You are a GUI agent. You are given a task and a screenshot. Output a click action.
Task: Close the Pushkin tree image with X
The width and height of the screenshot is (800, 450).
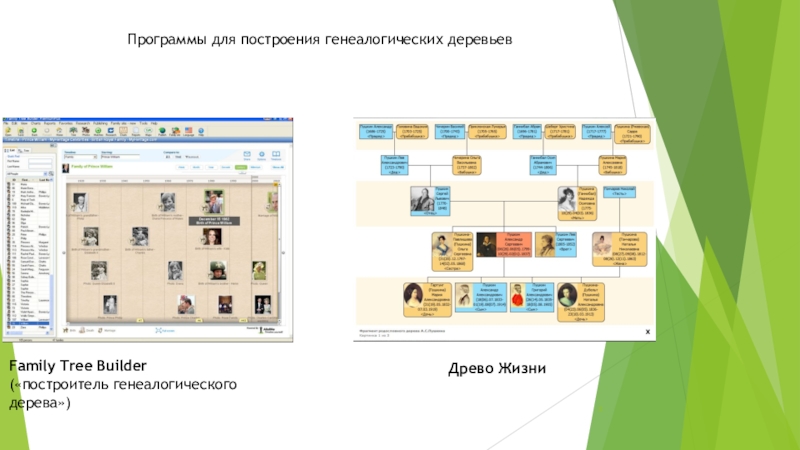point(647,332)
